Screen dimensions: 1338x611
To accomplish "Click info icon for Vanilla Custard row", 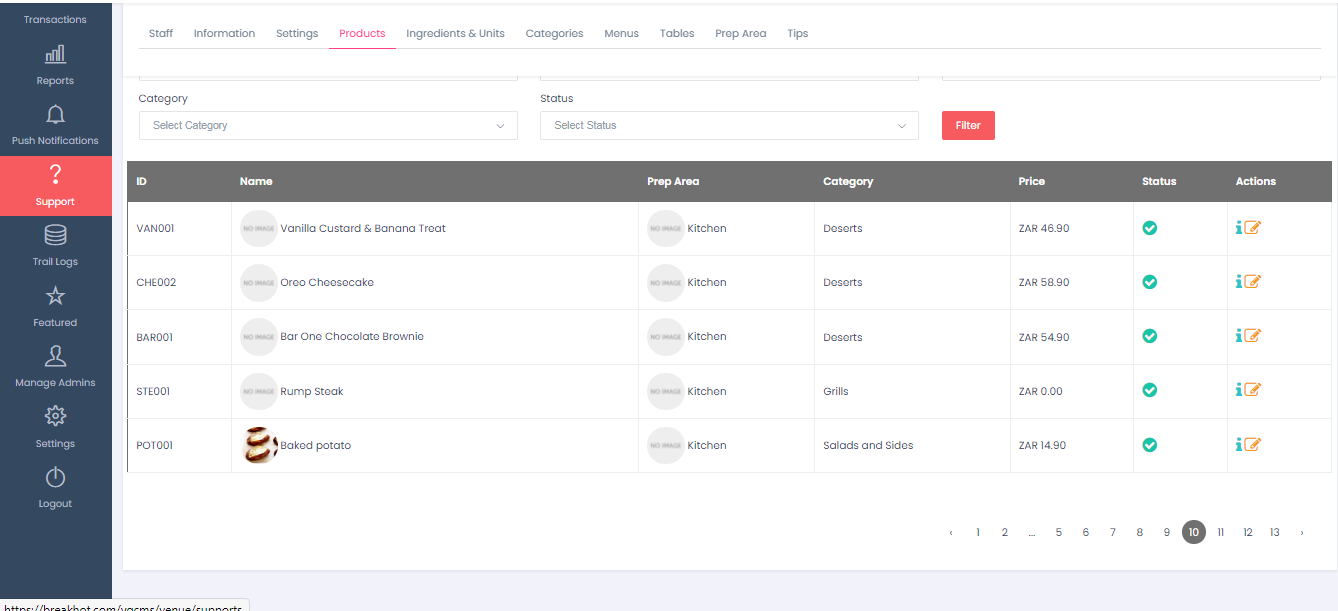I will point(1239,227).
